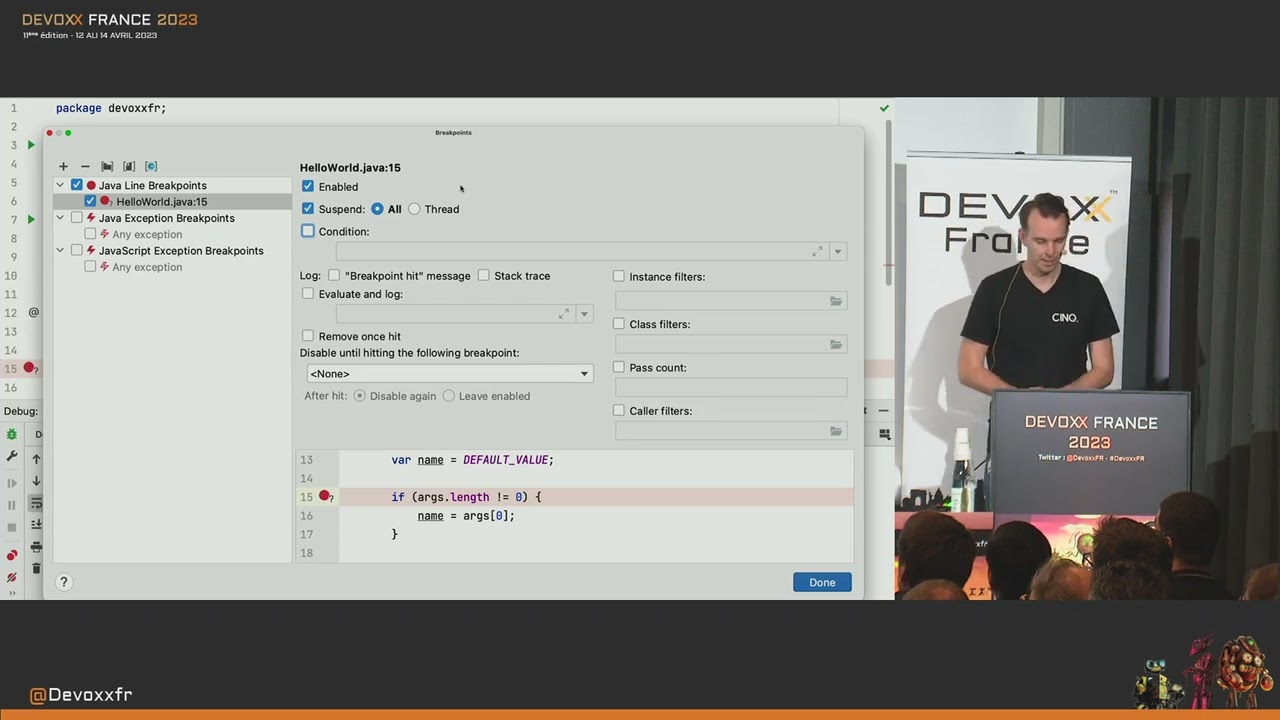Click the green inspection checkmark in editor
Image resolution: width=1280 pixels, height=720 pixels.
pos(884,108)
